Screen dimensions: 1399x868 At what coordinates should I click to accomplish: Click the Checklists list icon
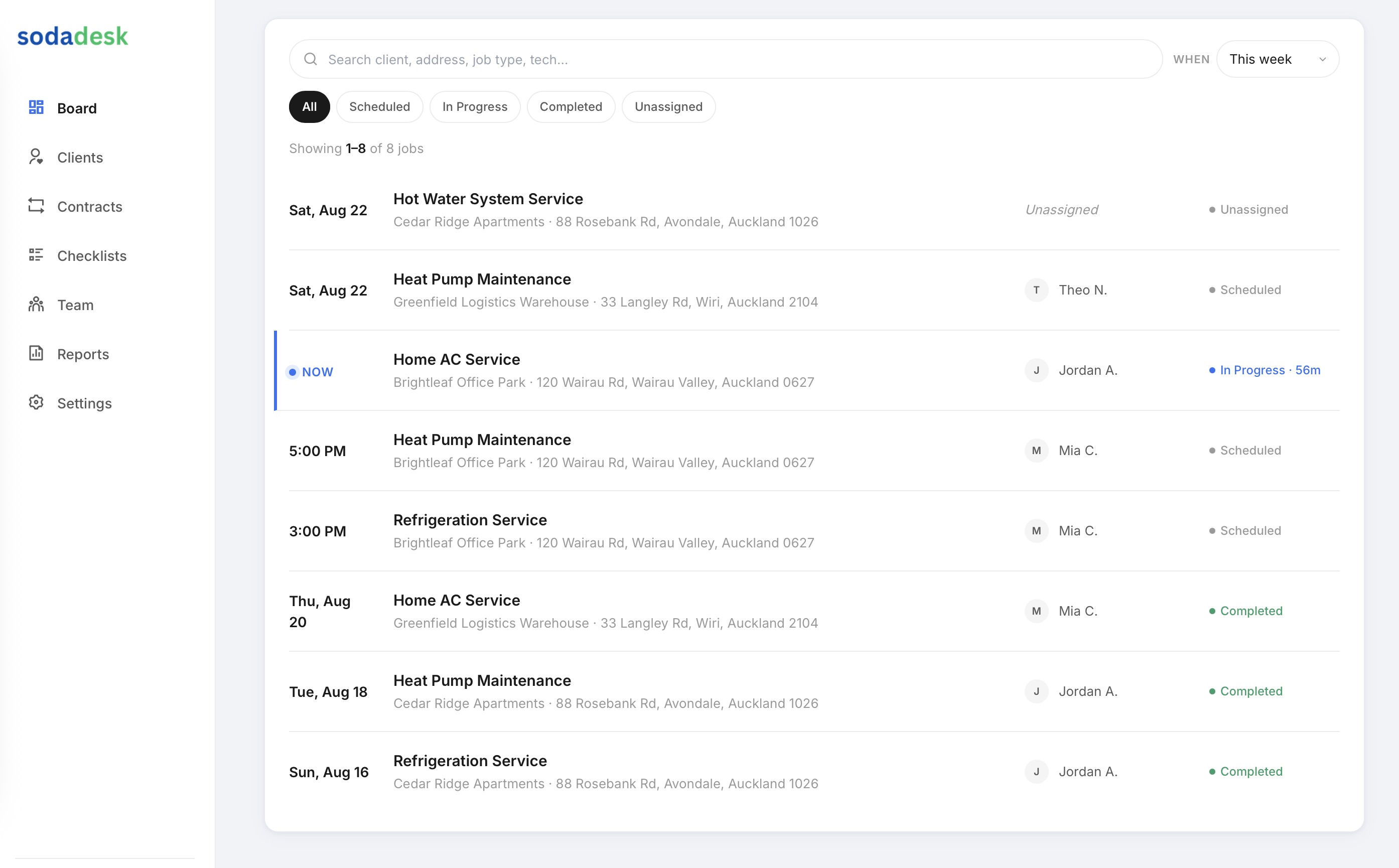(36, 255)
